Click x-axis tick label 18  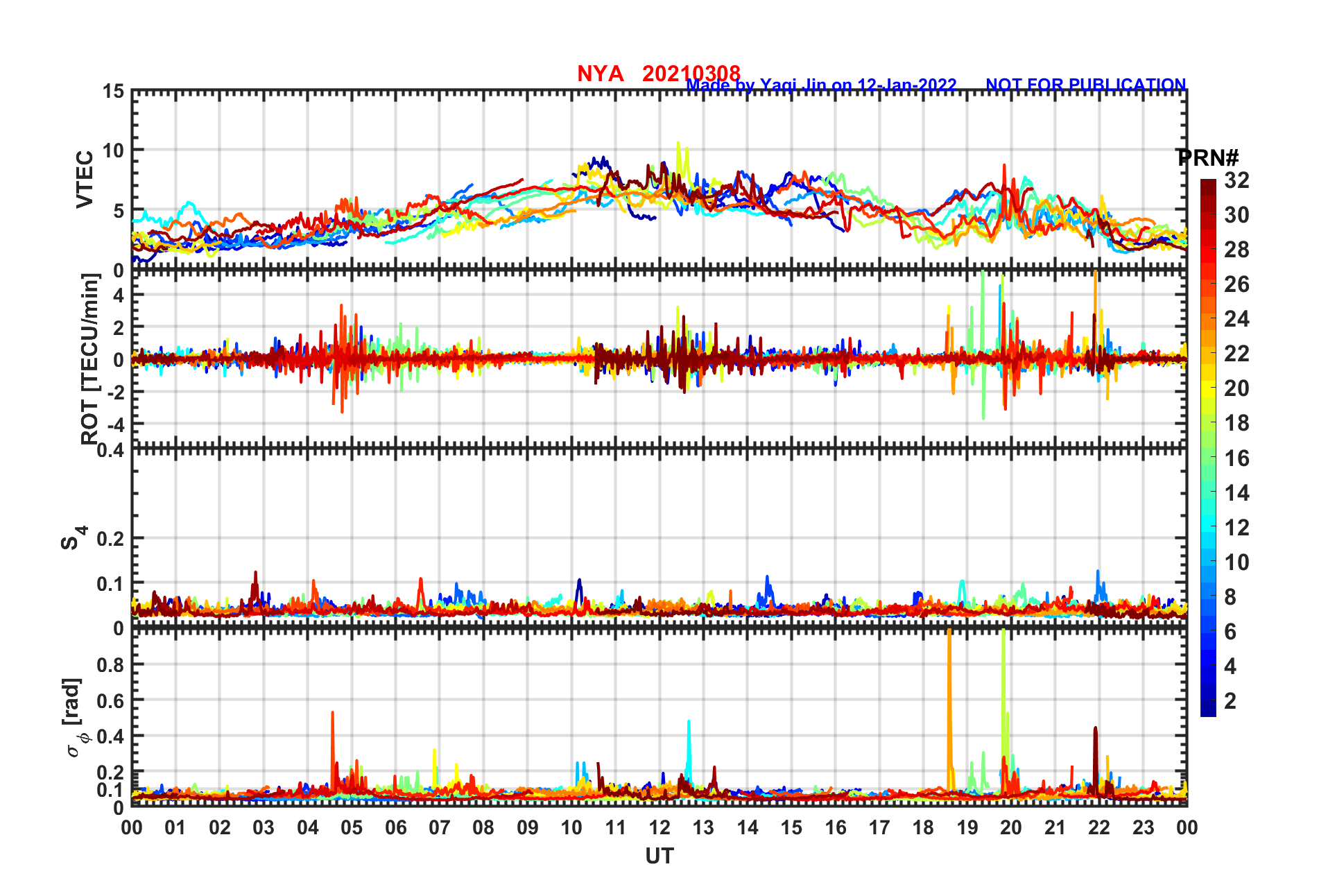[923, 827]
